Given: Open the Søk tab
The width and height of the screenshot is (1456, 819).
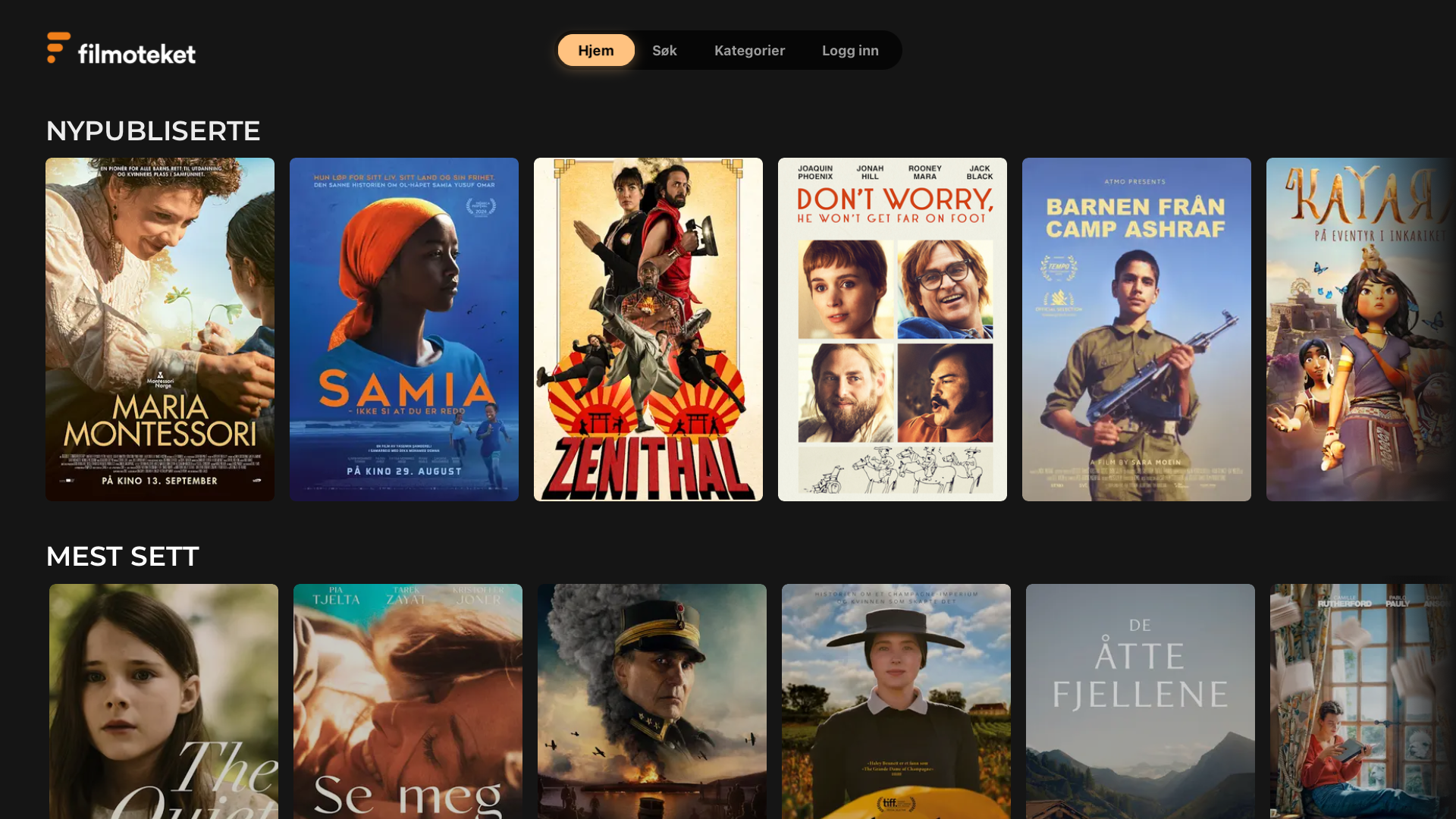Looking at the screenshot, I should point(664,50).
